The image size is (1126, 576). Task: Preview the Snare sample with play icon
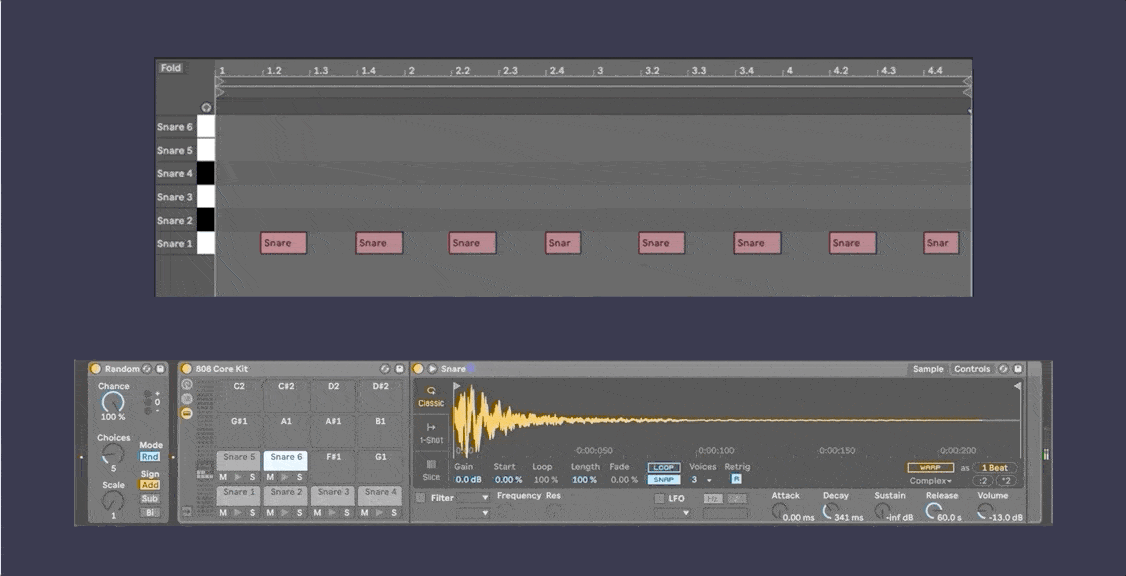tap(432, 368)
